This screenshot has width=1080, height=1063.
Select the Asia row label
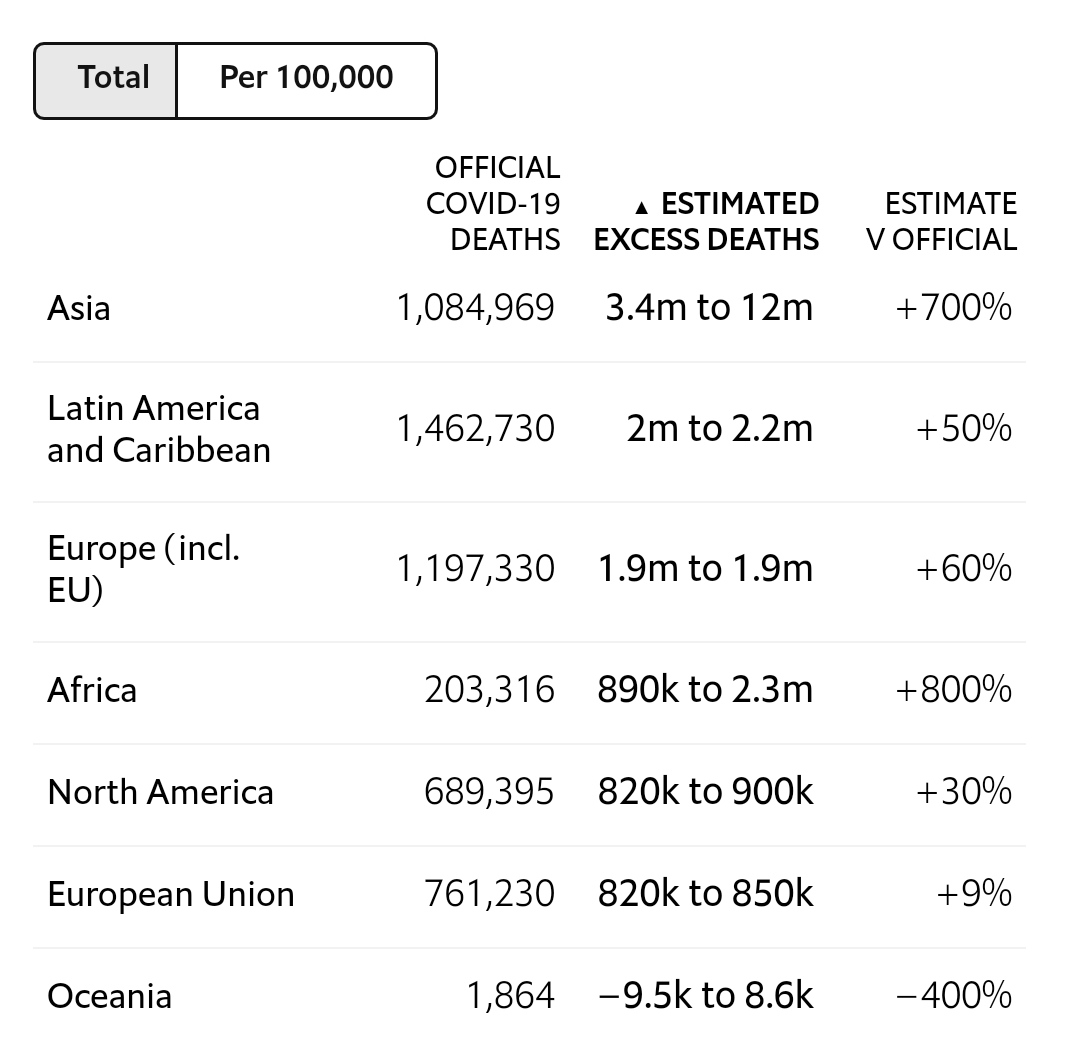click(x=79, y=308)
